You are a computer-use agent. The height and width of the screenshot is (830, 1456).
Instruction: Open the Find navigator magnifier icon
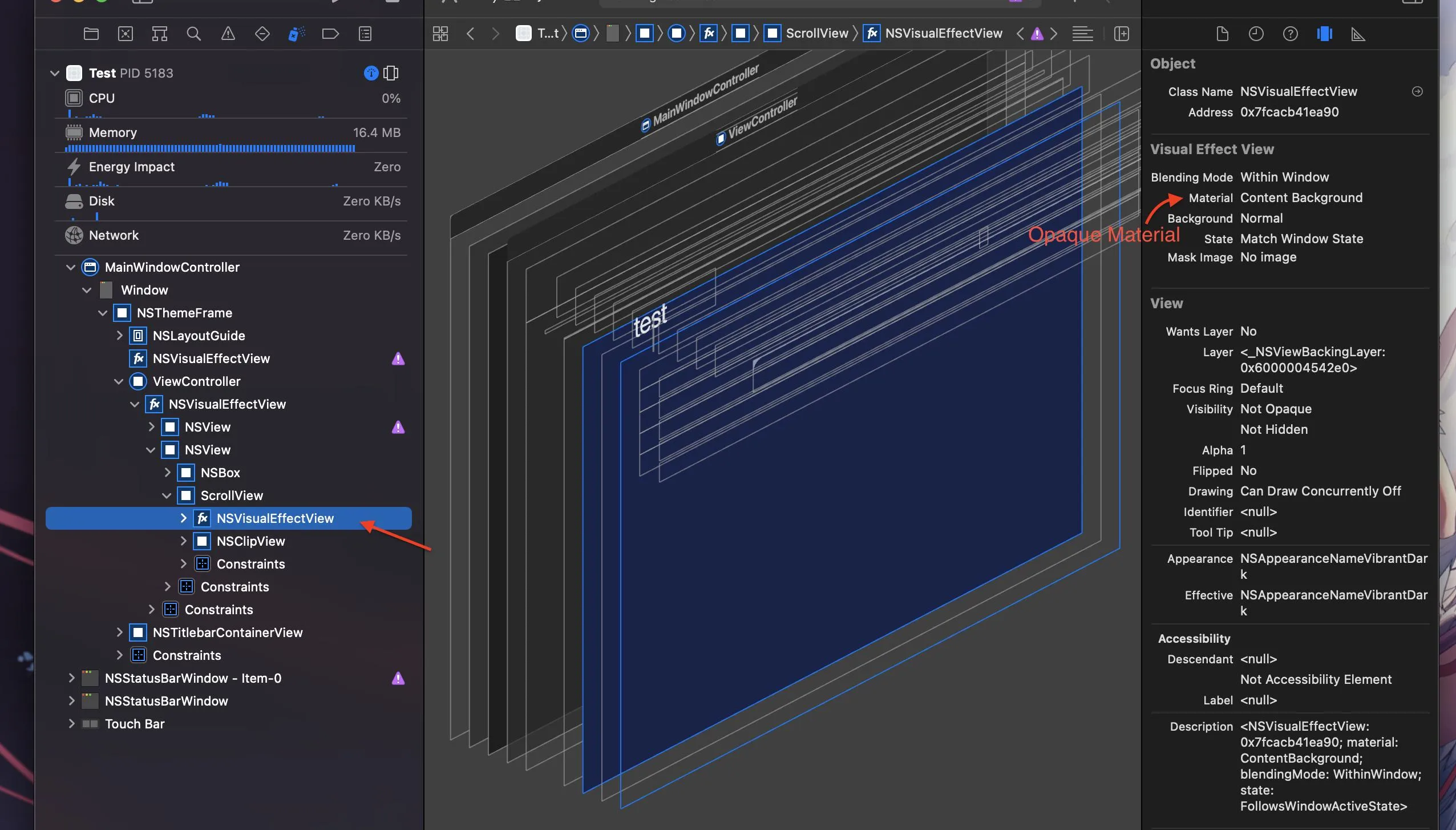coord(194,34)
